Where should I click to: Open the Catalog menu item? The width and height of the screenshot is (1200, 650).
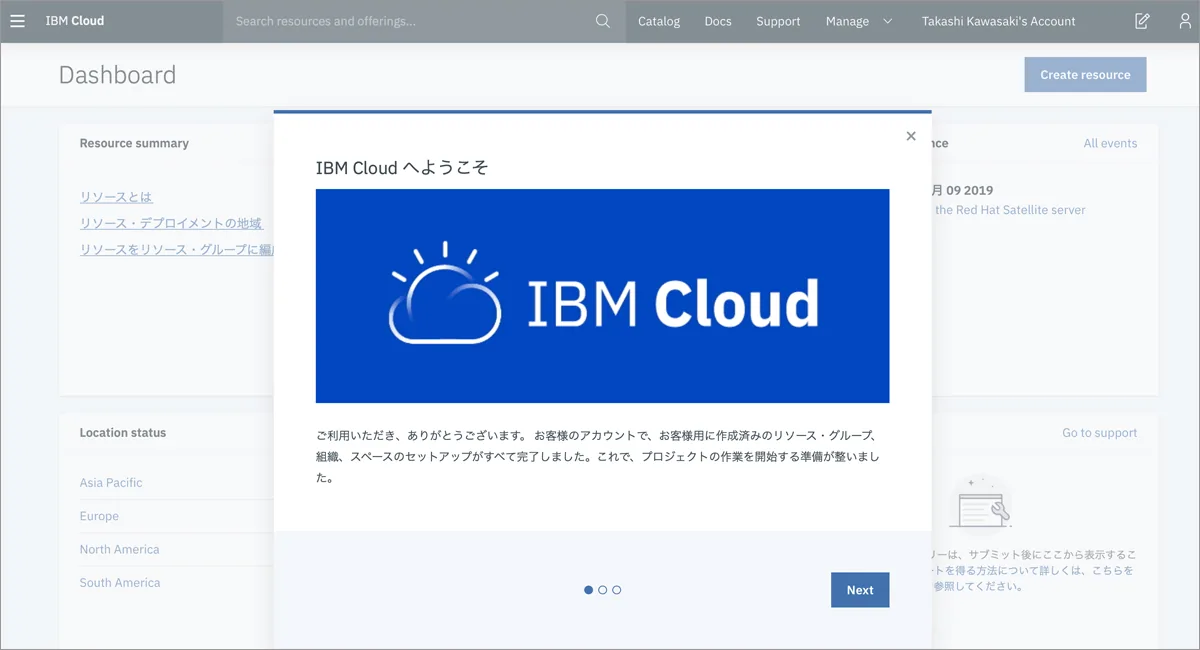point(659,21)
